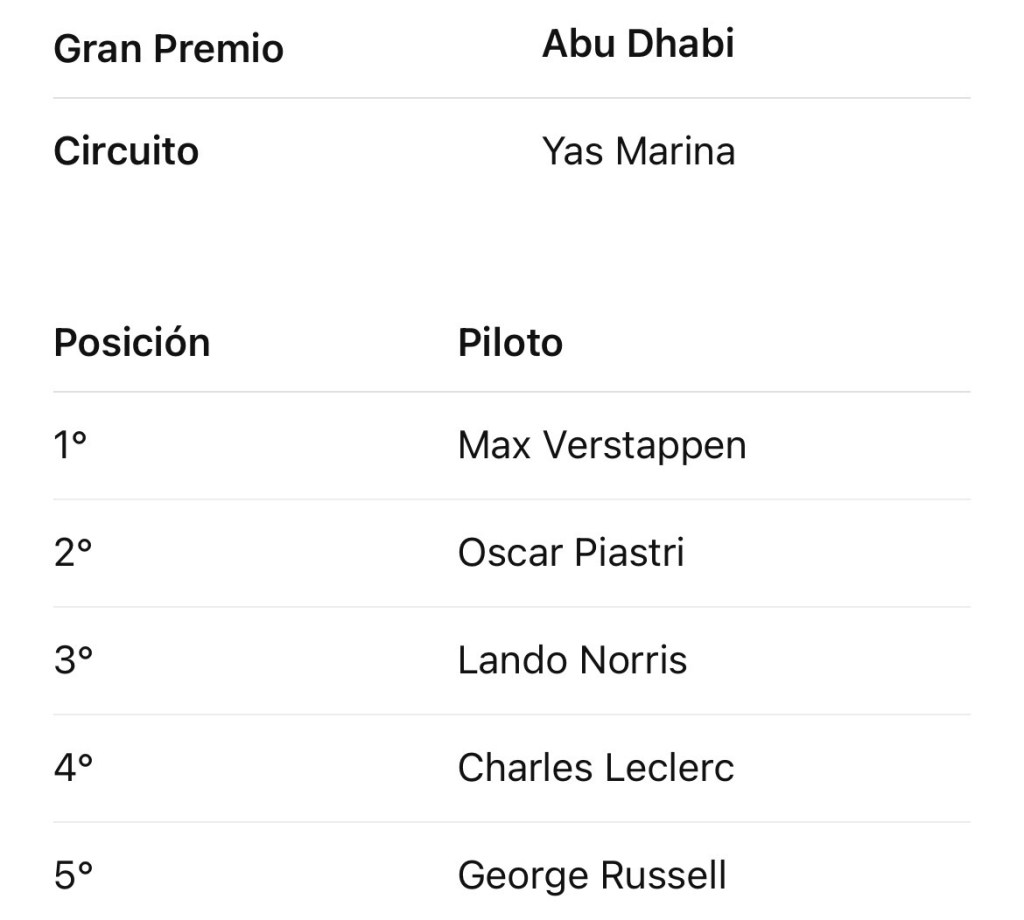Click the Circuito label
This screenshot has height=920, width=1024.
click(x=126, y=152)
